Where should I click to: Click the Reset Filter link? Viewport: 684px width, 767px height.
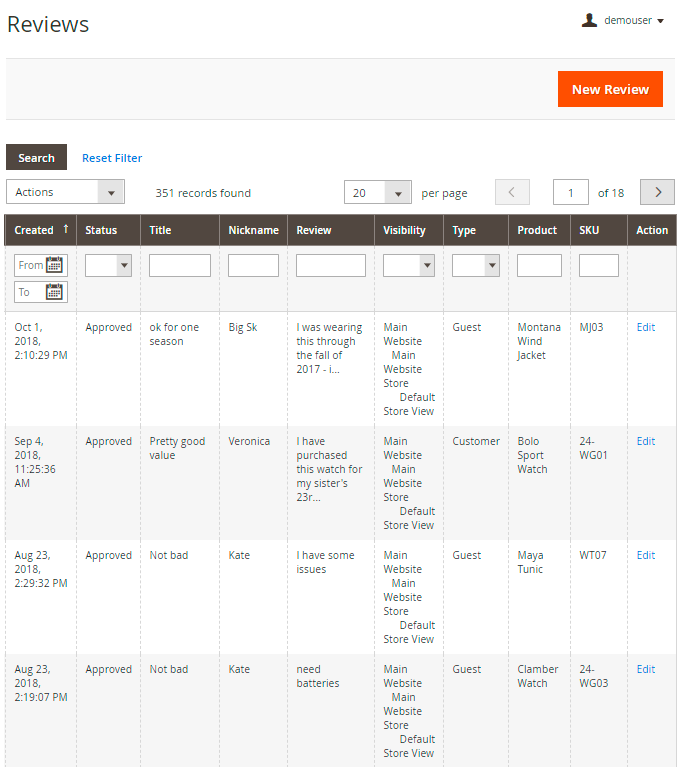(112, 158)
